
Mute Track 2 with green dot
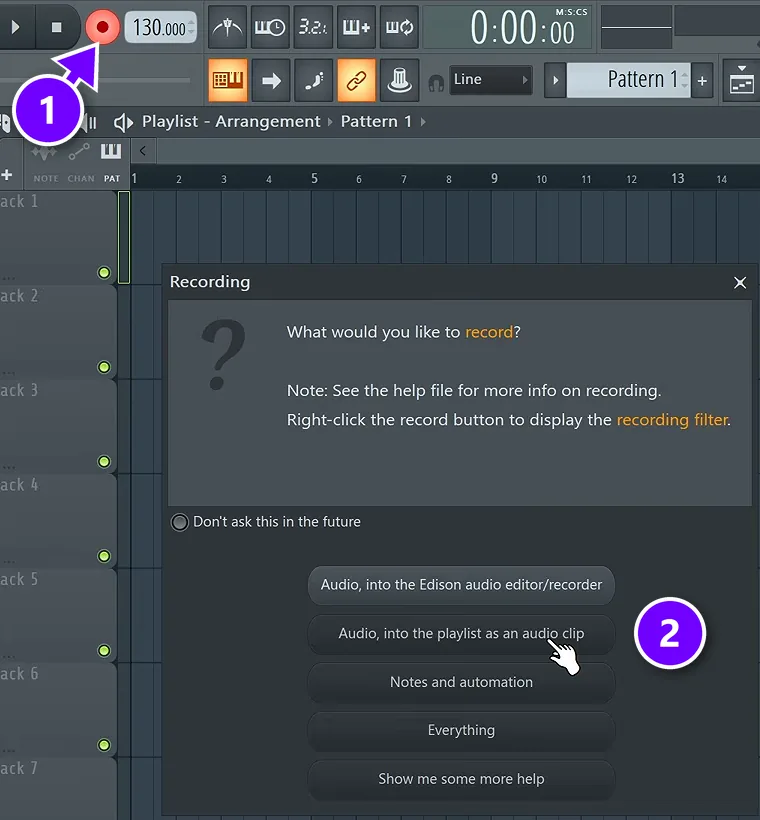click(x=104, y=367)
